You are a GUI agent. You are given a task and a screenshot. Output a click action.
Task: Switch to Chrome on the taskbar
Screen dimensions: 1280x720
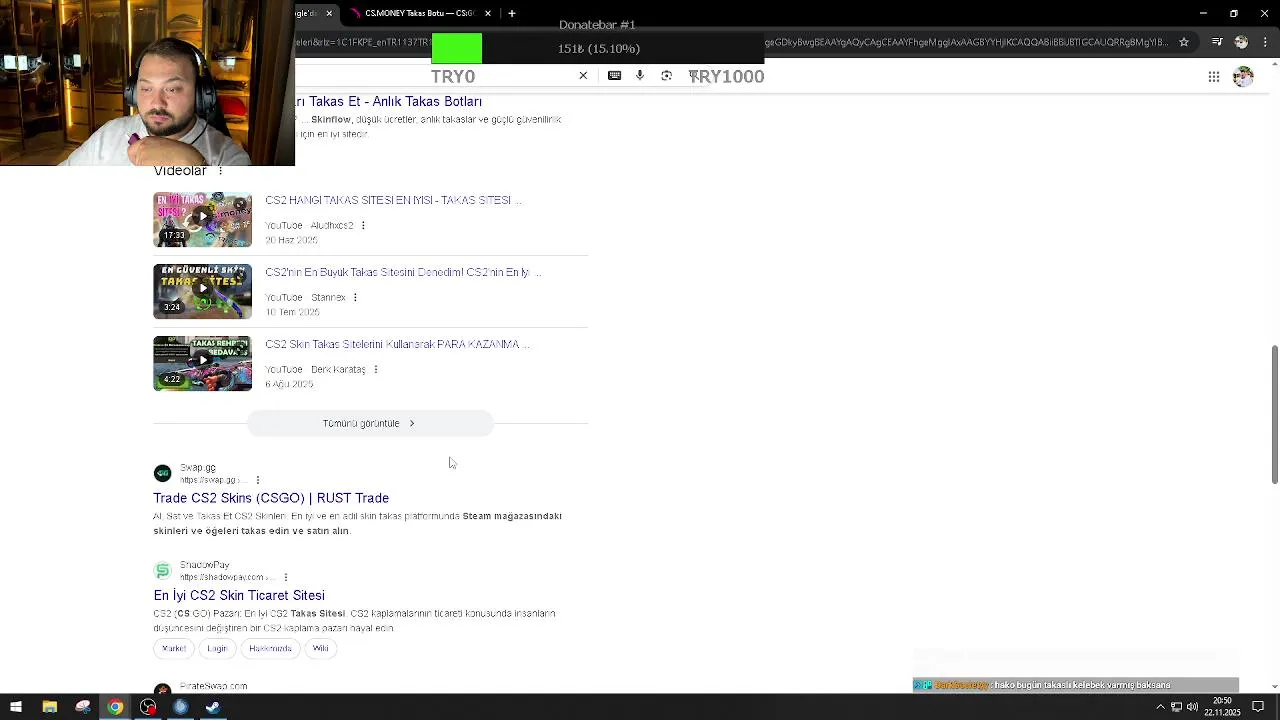coord(115,707)
